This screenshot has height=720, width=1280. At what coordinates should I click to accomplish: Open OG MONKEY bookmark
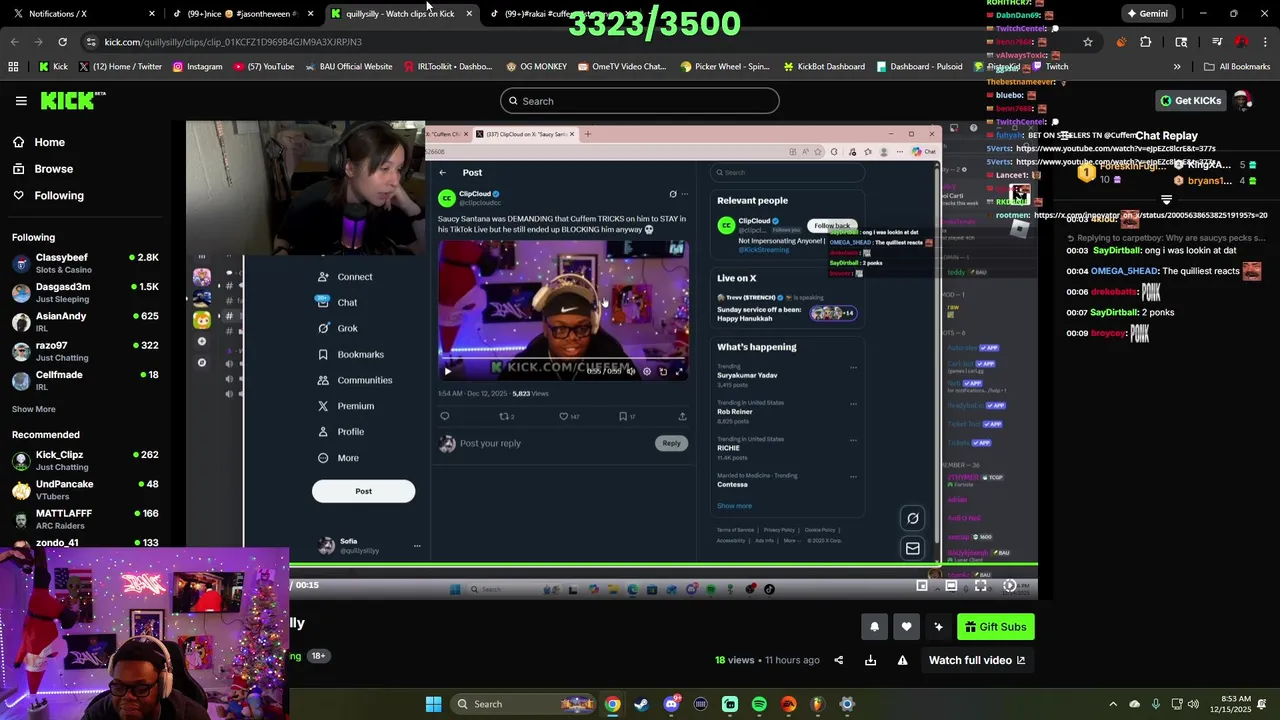point(537,67)
